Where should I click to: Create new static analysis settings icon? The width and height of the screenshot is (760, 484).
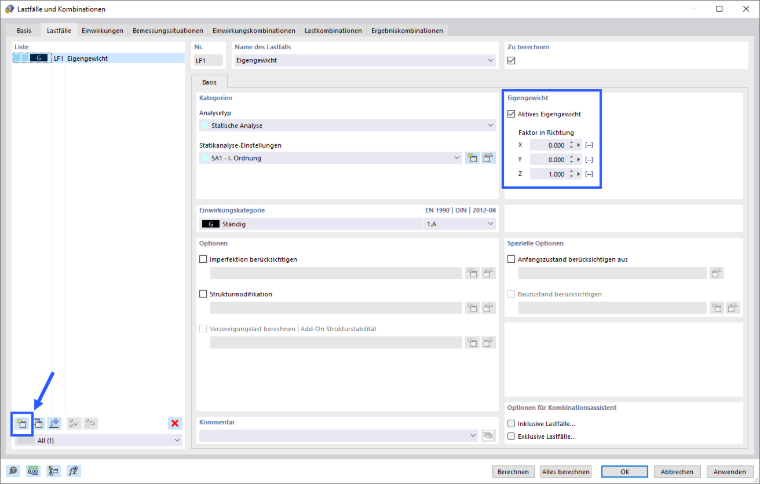click(472, 158)
